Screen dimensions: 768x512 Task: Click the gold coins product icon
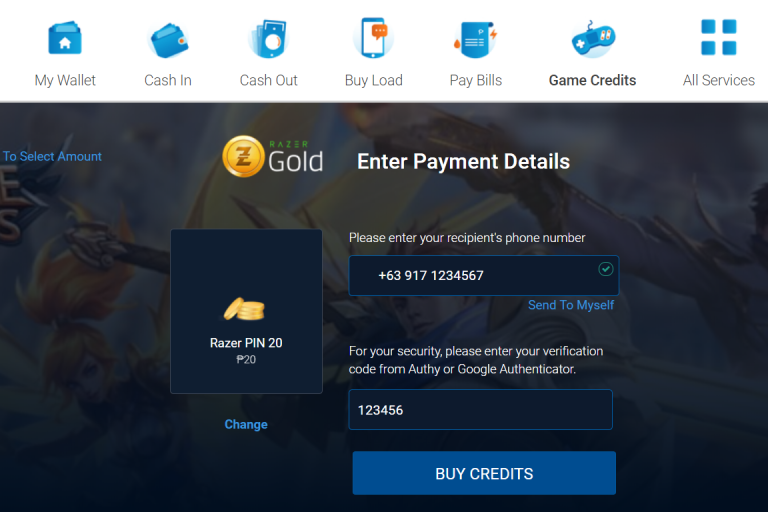[244, 309]
